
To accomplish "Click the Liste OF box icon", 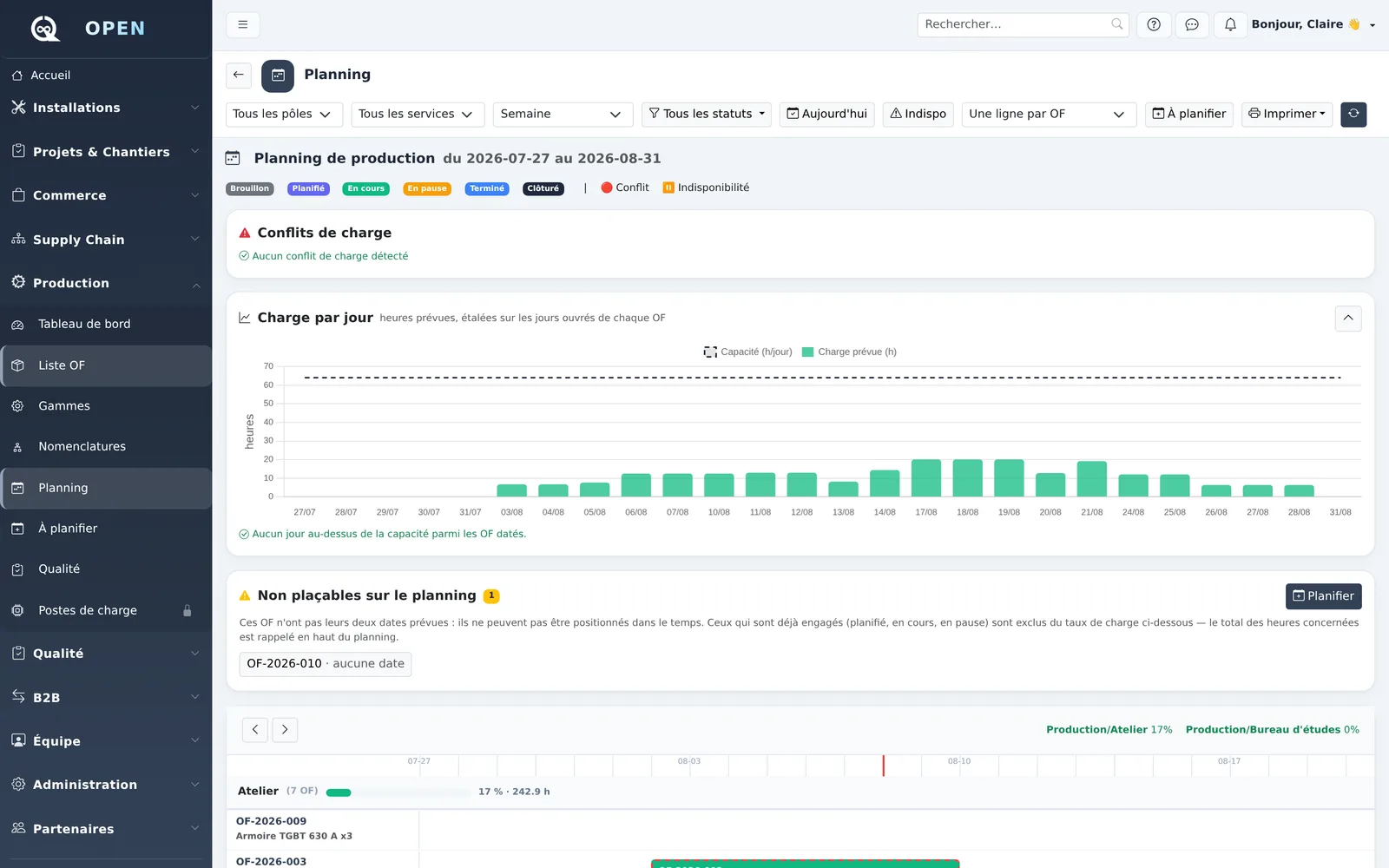I will 17,365.
